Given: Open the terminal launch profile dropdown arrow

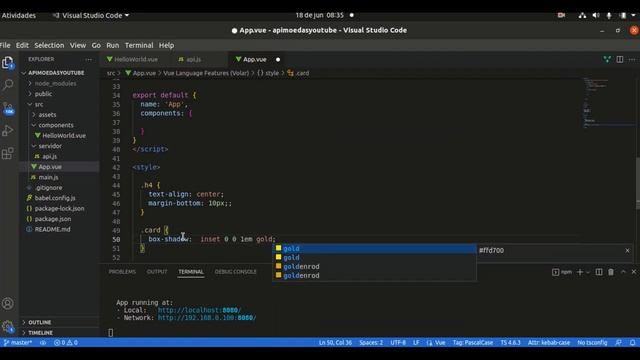Looking at the screenshot, I should click(588, 272).
